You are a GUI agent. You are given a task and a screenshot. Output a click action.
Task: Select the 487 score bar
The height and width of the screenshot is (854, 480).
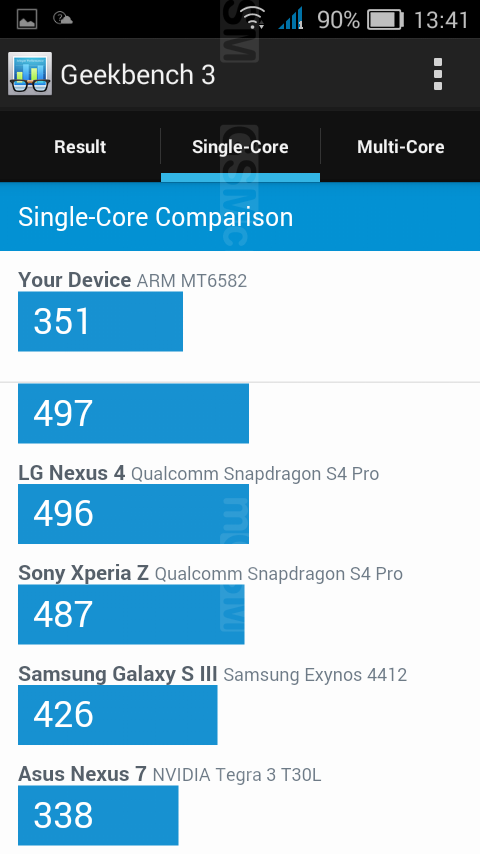point(131,614)
